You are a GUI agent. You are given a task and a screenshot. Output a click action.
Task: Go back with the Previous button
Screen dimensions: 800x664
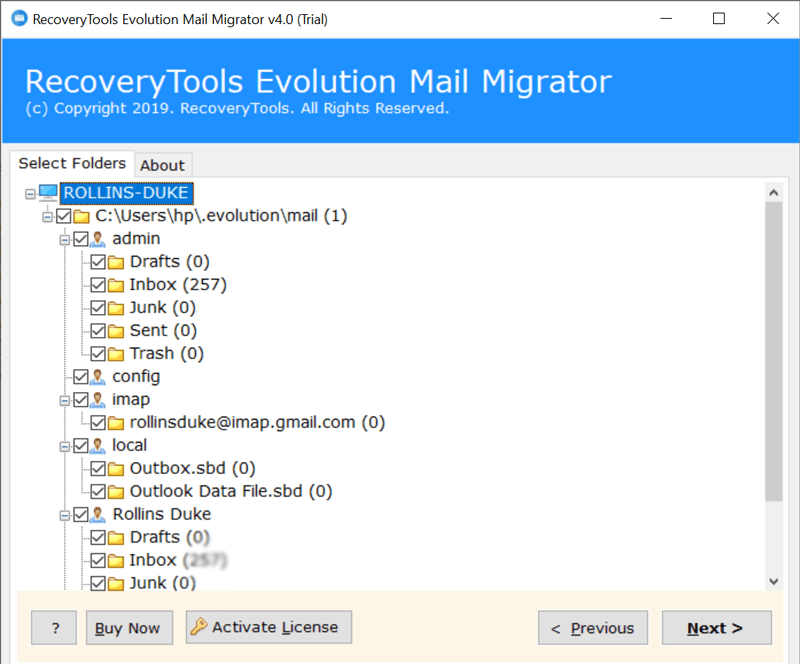(x=593, y=628)
